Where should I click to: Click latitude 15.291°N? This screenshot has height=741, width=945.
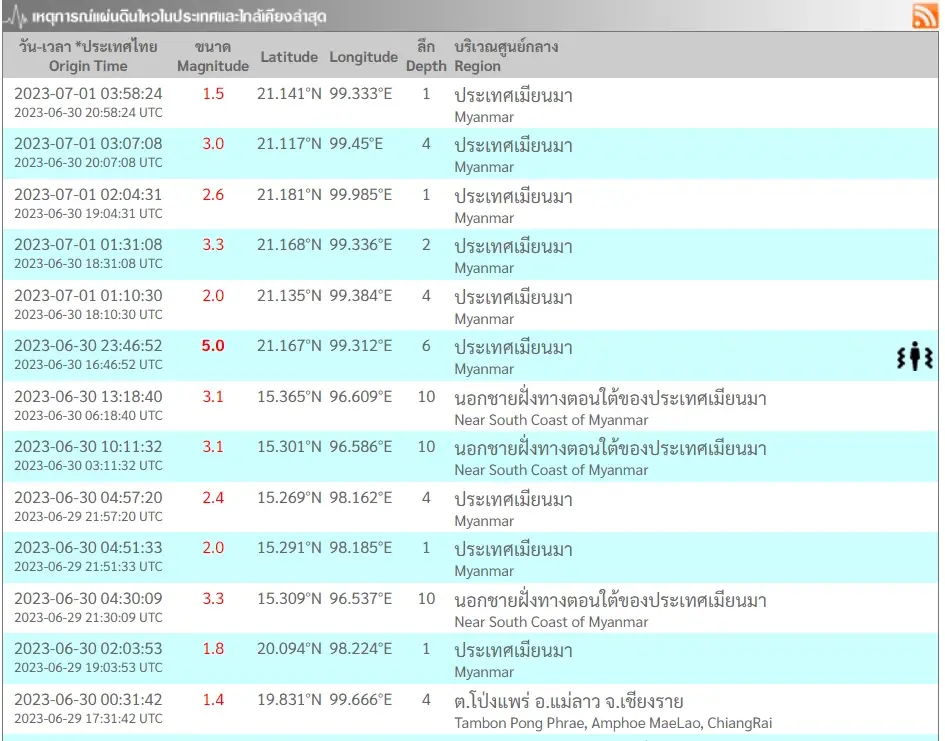click(x=289, y=548)
